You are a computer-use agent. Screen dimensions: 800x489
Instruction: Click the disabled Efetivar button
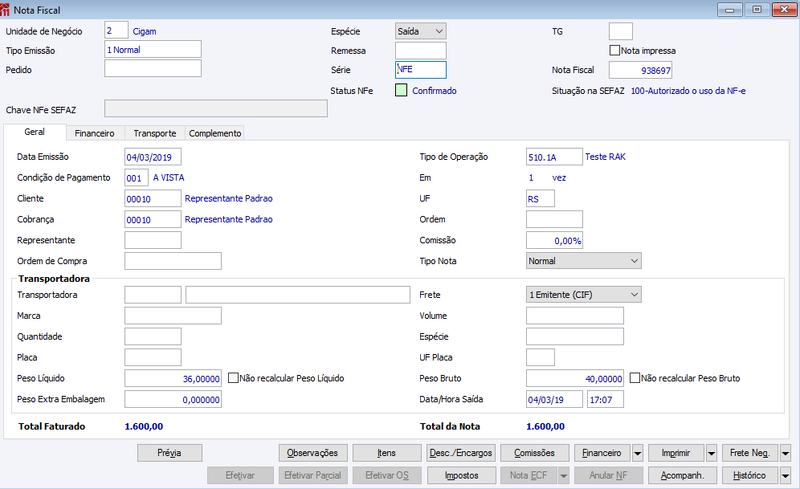(x=240, y=475)
